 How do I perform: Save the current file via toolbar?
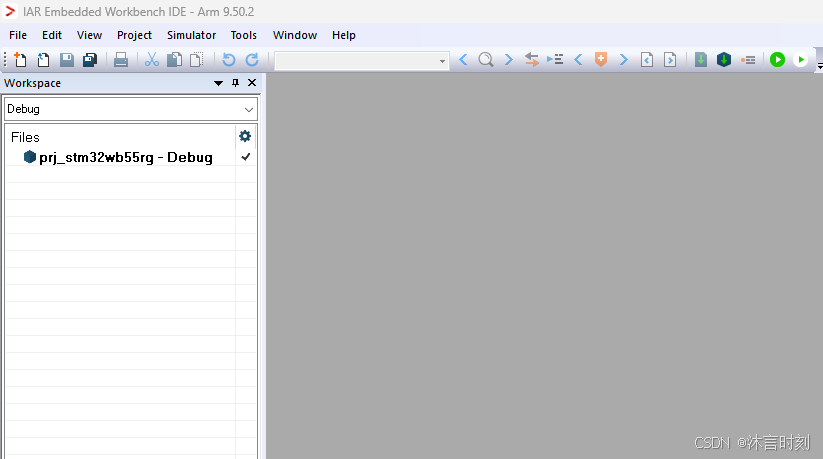[x=67, y=60]
